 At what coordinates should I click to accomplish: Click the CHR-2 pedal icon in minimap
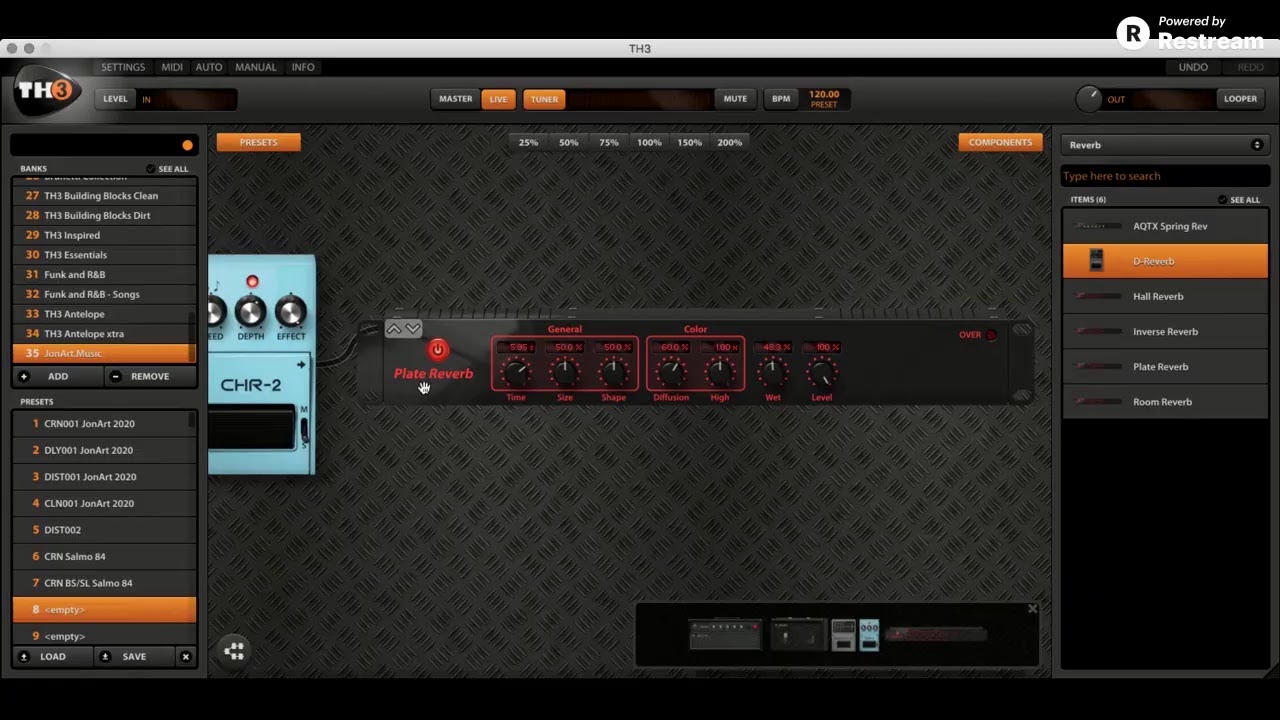pyautogui.click(x=869, y=635)
